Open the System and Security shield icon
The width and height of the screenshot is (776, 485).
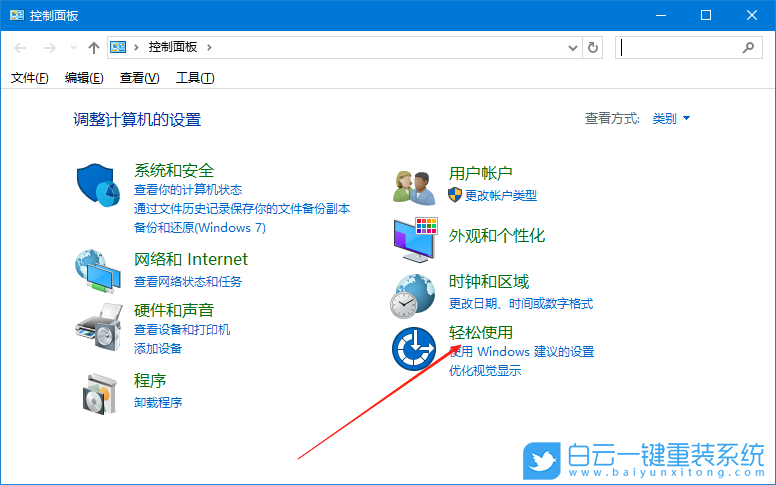click(98, 185)
